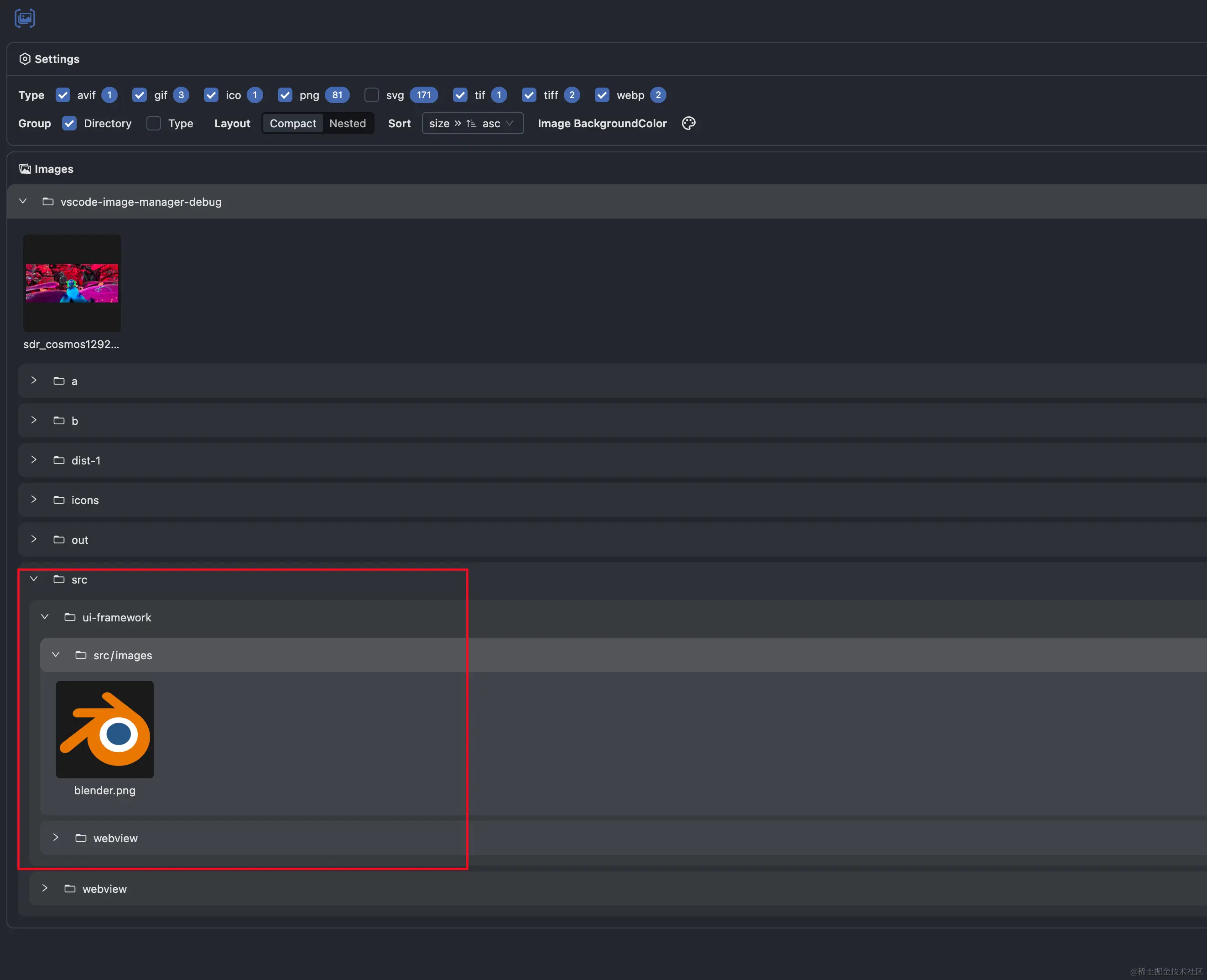The height and width of the screenshot is (980, 1207).
Task: Enable the svg file type filter
Action: pyautogui.click(x=371, y=95)
